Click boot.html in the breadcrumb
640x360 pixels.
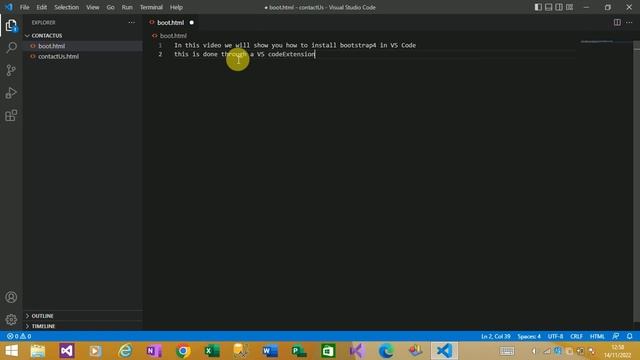point(173,36)
